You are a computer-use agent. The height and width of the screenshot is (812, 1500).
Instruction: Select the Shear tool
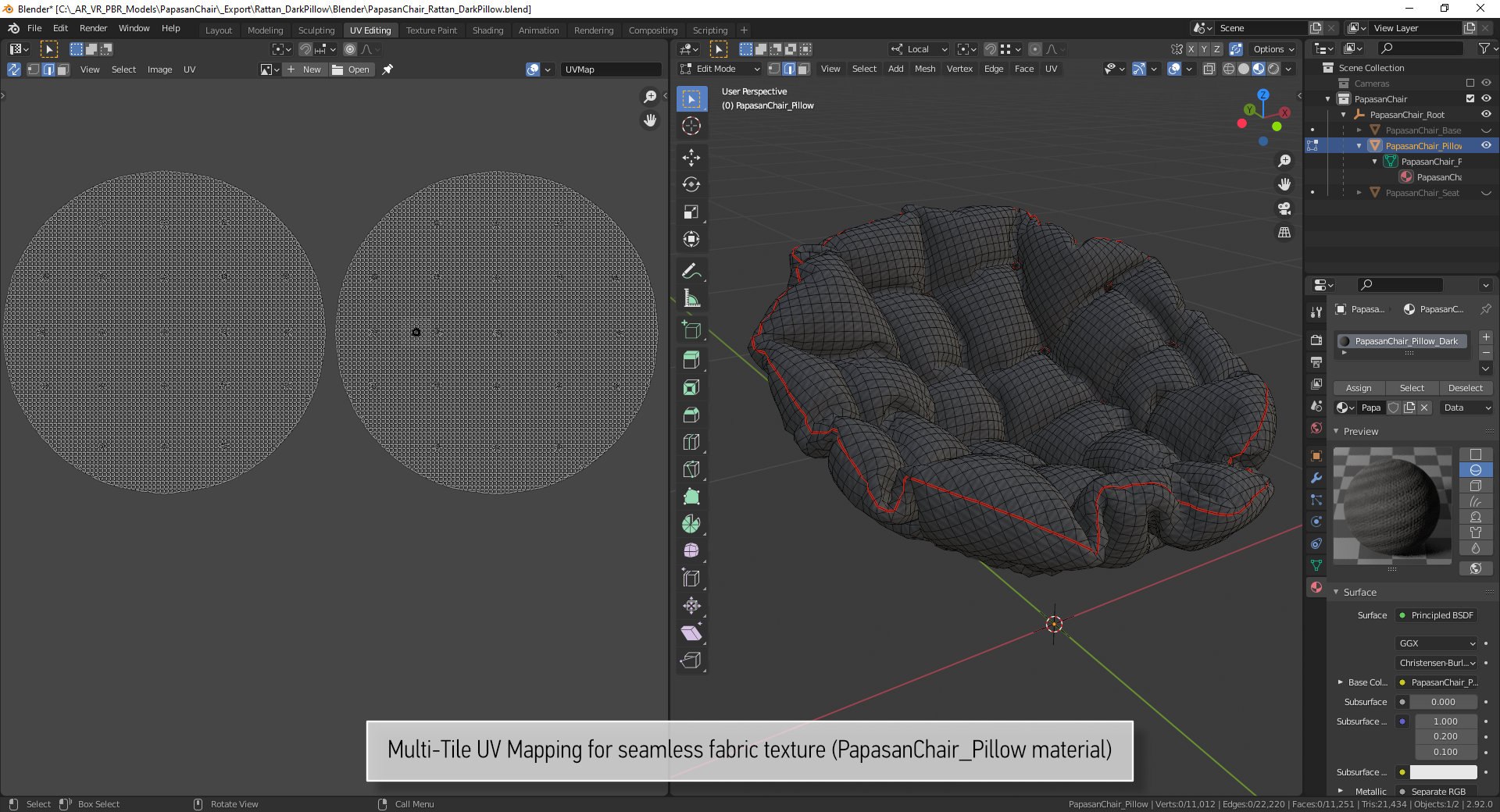click(691, 633)
